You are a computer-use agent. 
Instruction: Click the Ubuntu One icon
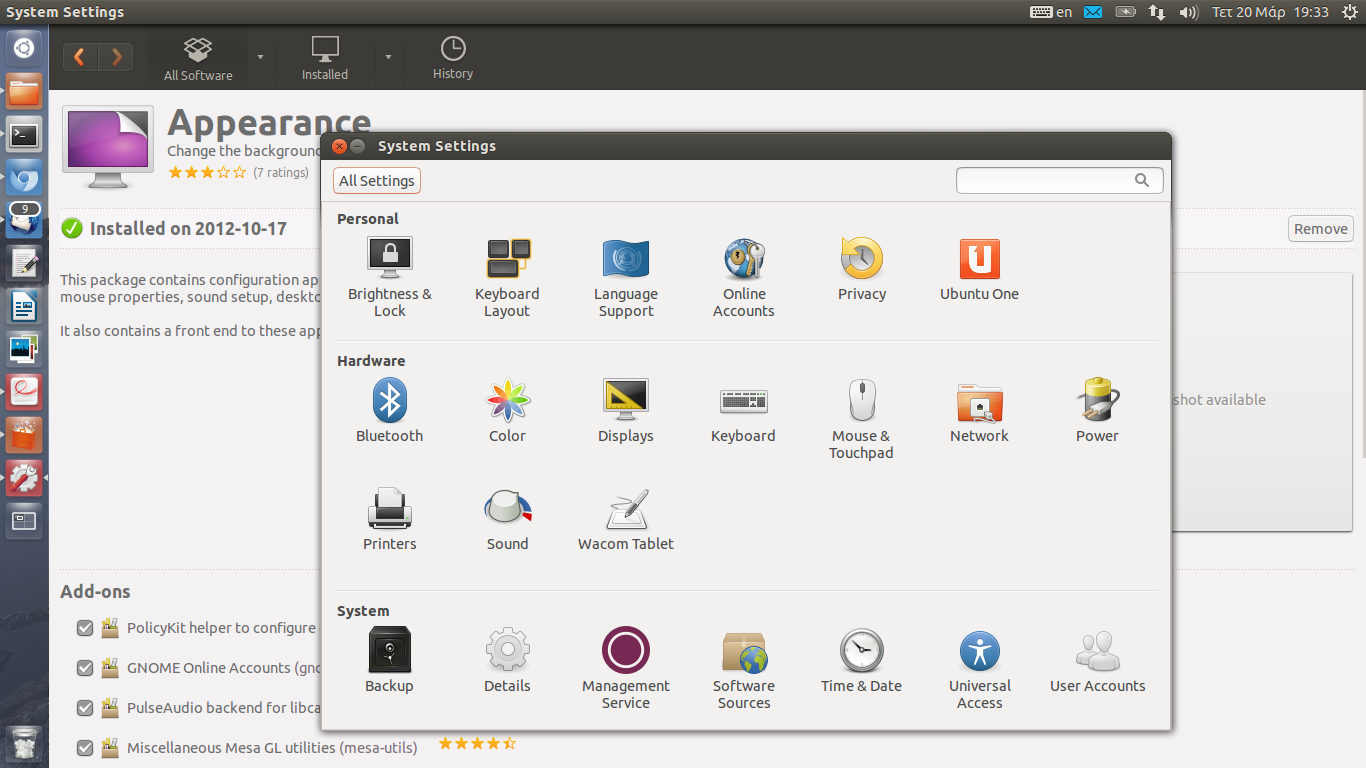pos(979,259)
